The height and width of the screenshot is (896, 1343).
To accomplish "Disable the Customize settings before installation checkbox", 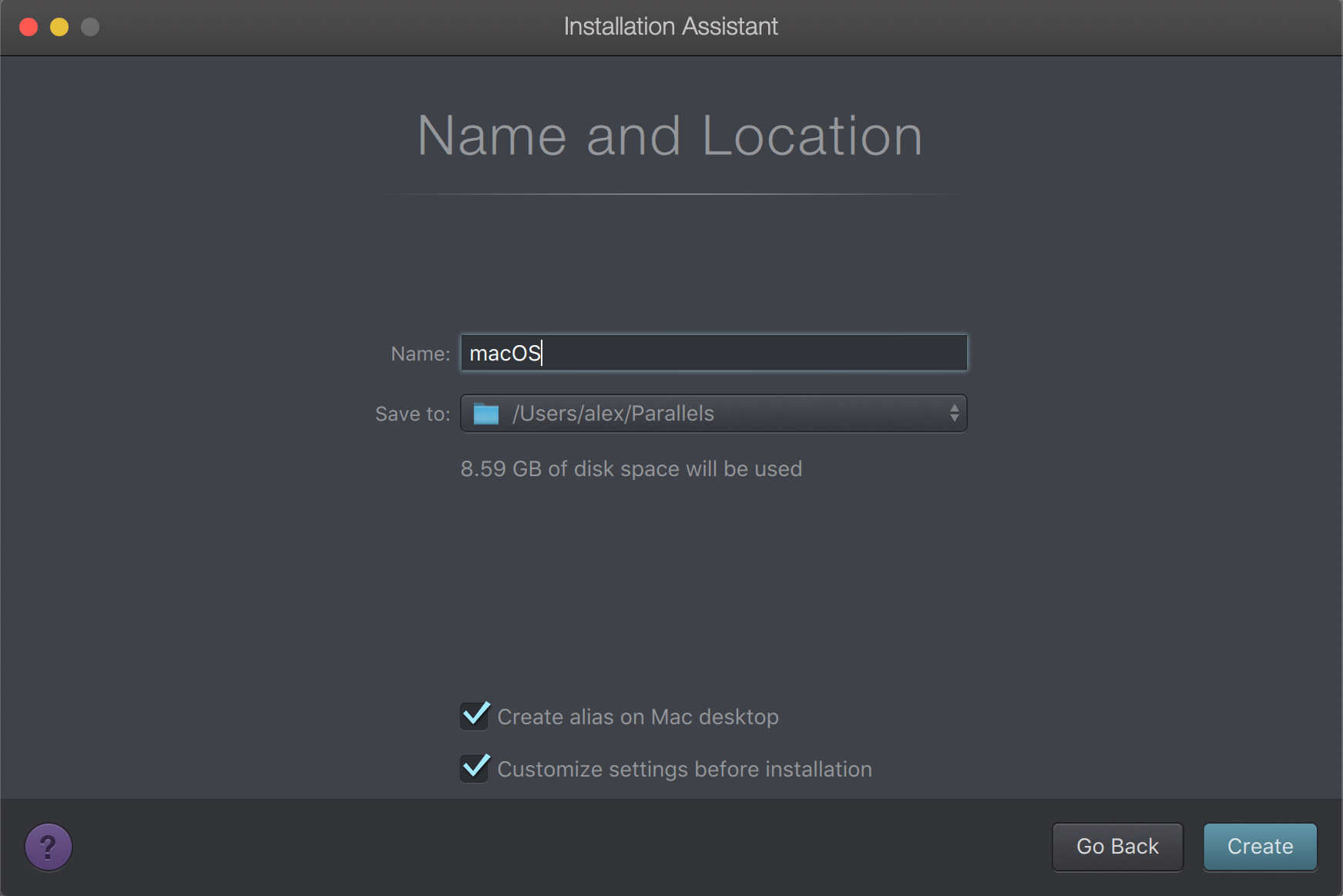I will 475,769.
